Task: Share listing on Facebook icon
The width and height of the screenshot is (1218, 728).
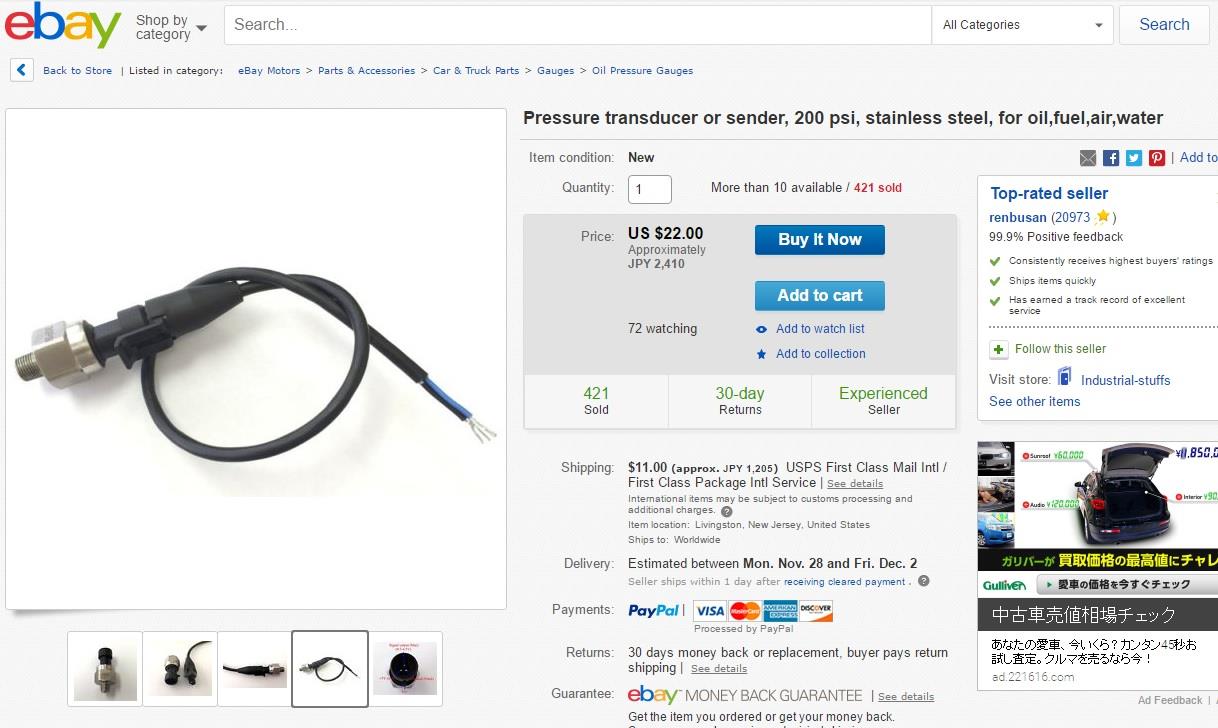Action: [1111, 158]
